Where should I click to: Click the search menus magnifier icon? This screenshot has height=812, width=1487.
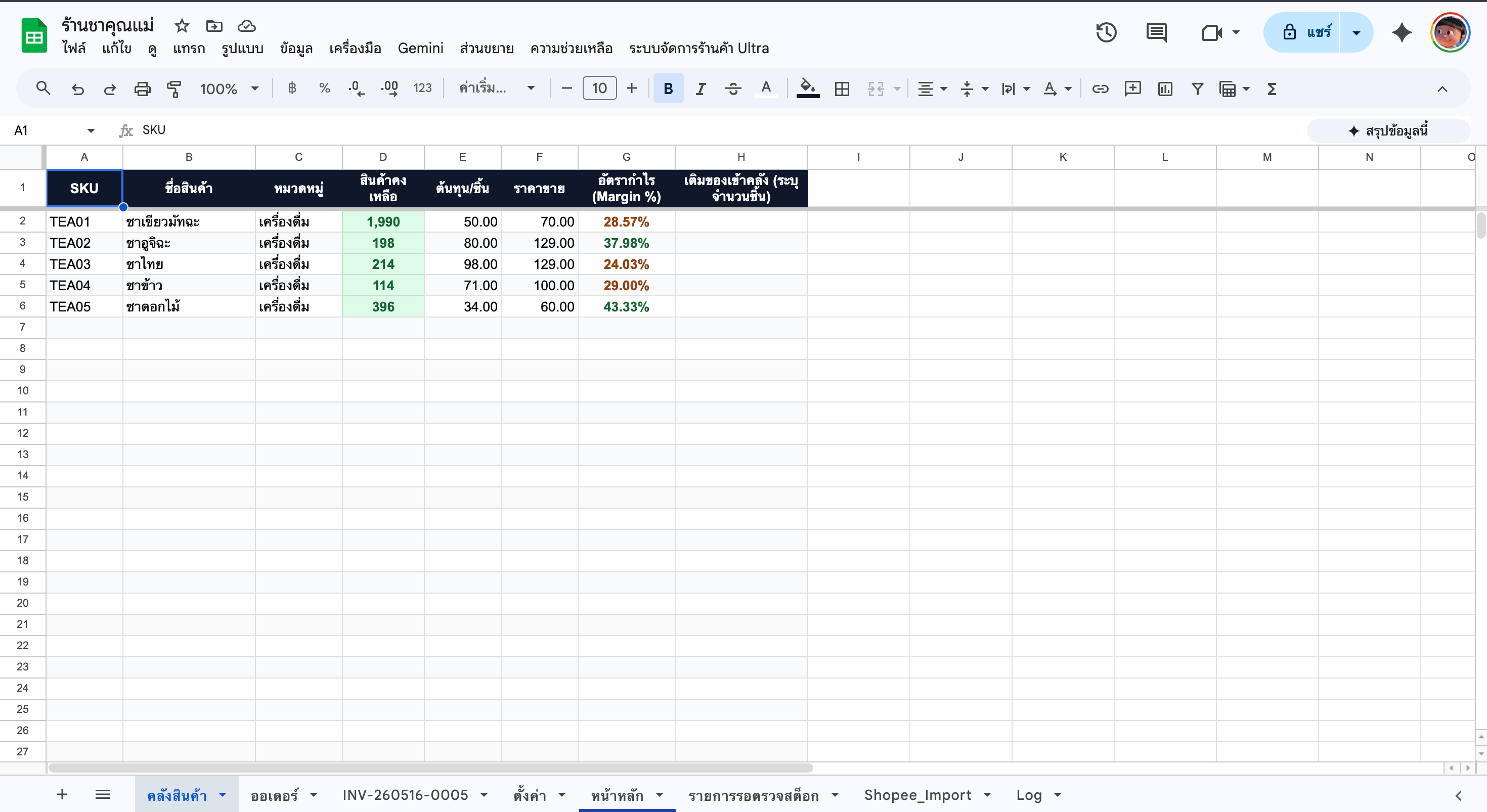42,88
